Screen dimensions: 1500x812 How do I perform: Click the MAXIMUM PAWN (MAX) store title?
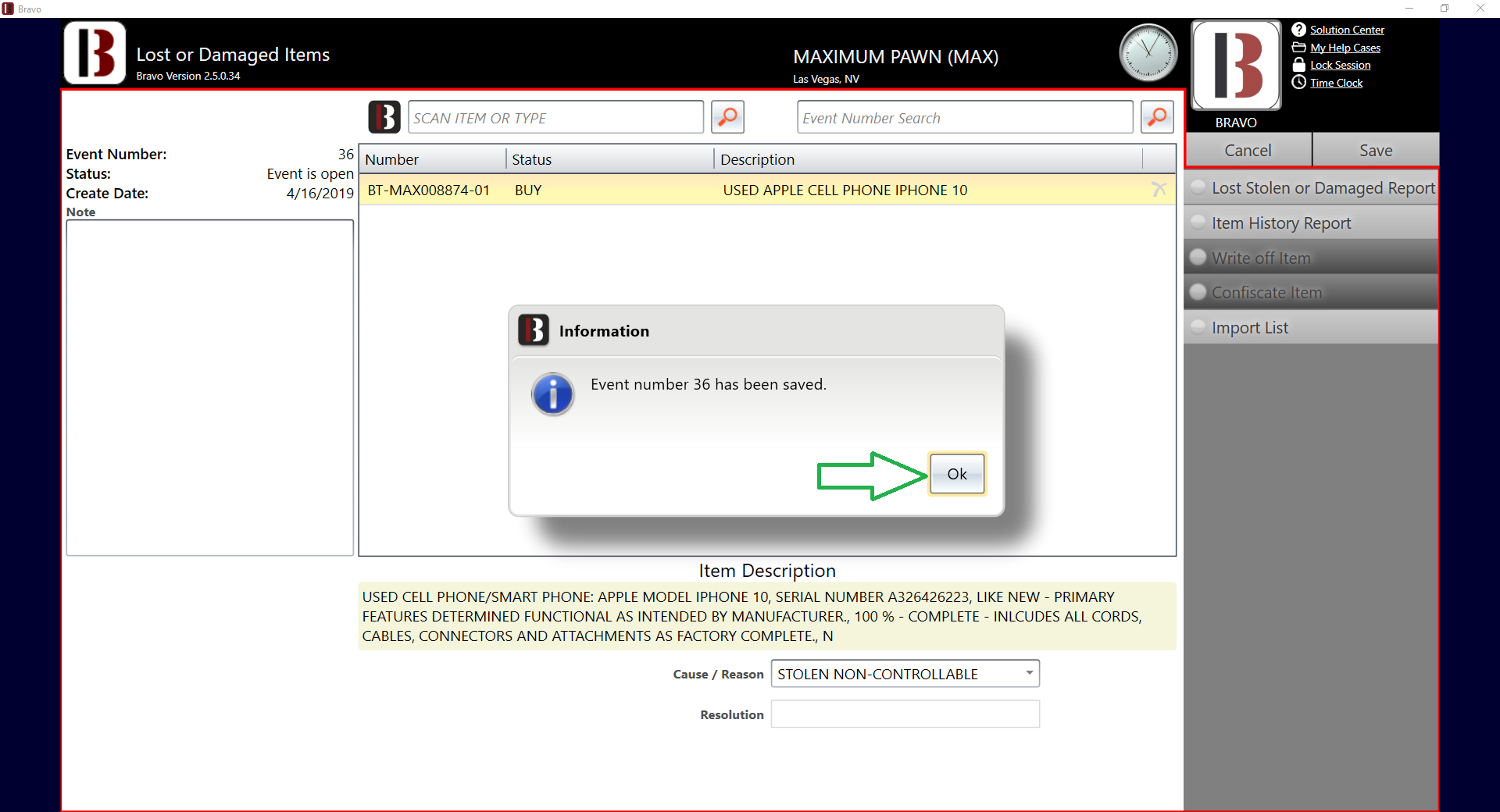tap(895, 56)
